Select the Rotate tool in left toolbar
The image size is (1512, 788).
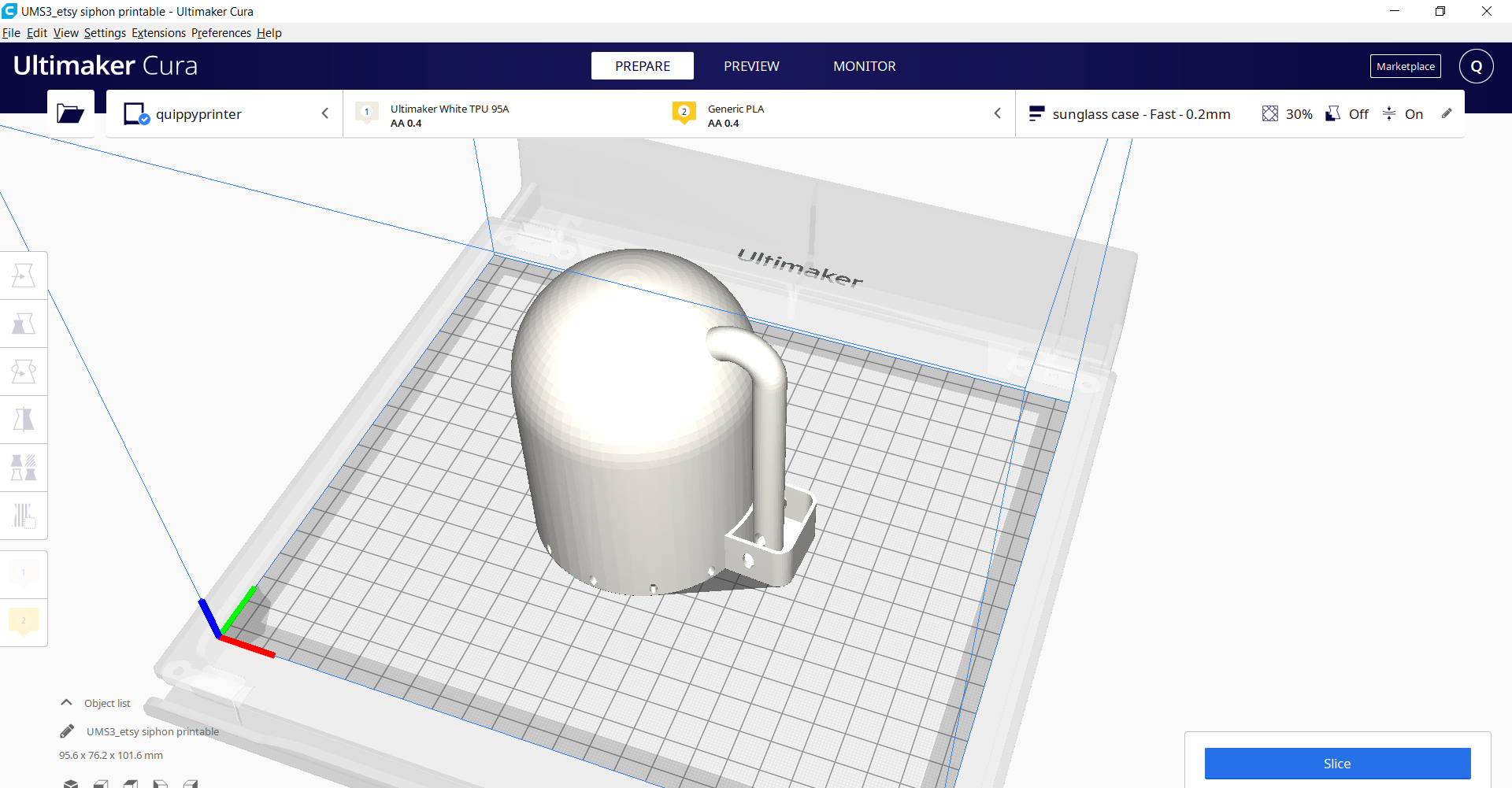pos(24,372)
